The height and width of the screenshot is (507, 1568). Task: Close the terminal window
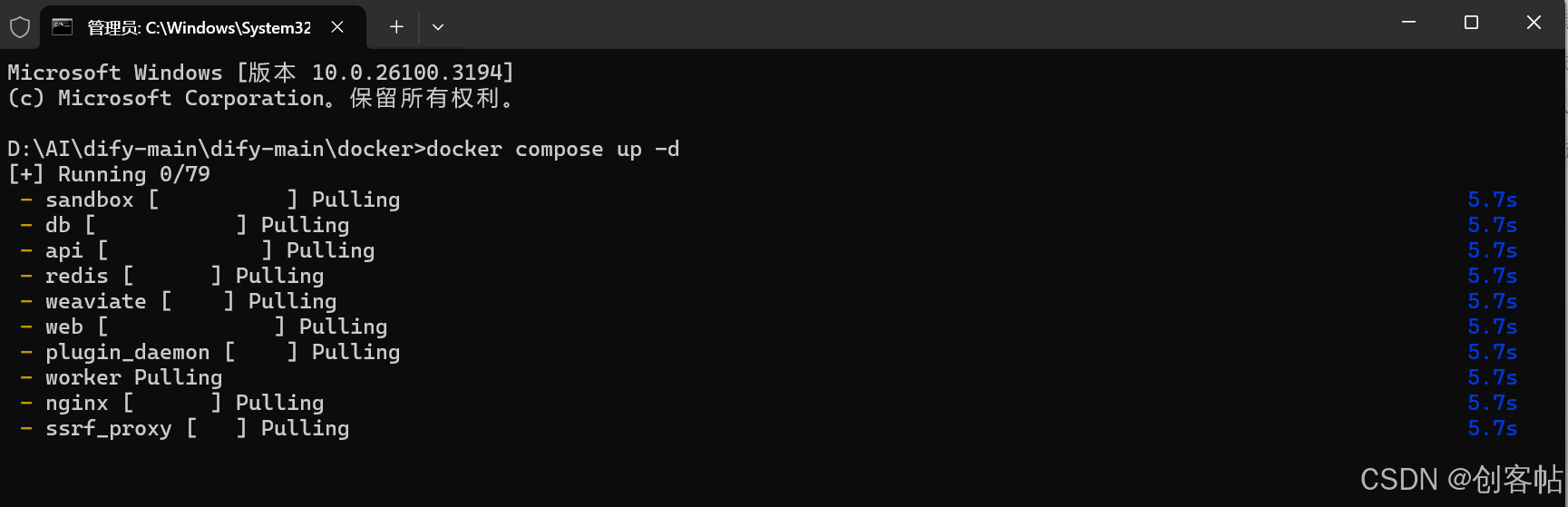coord(1534,23)
